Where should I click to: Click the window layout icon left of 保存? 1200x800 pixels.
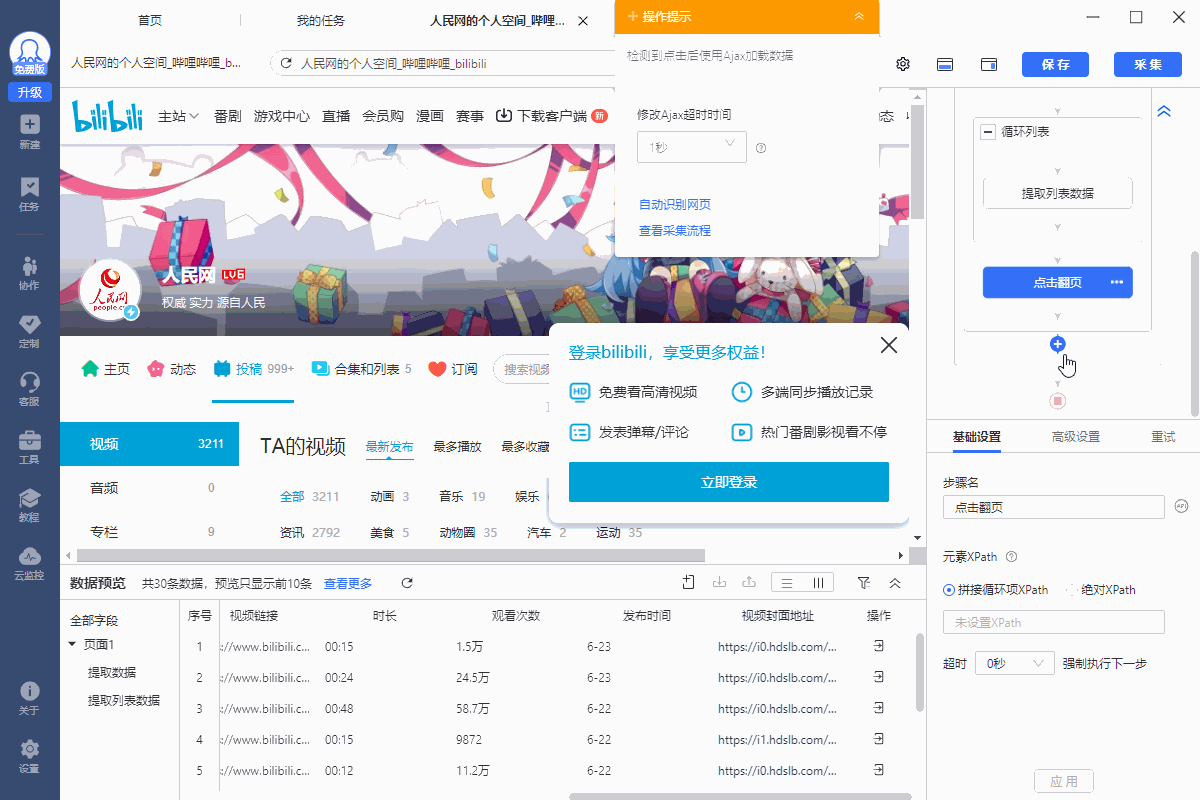tap(988, 64)
